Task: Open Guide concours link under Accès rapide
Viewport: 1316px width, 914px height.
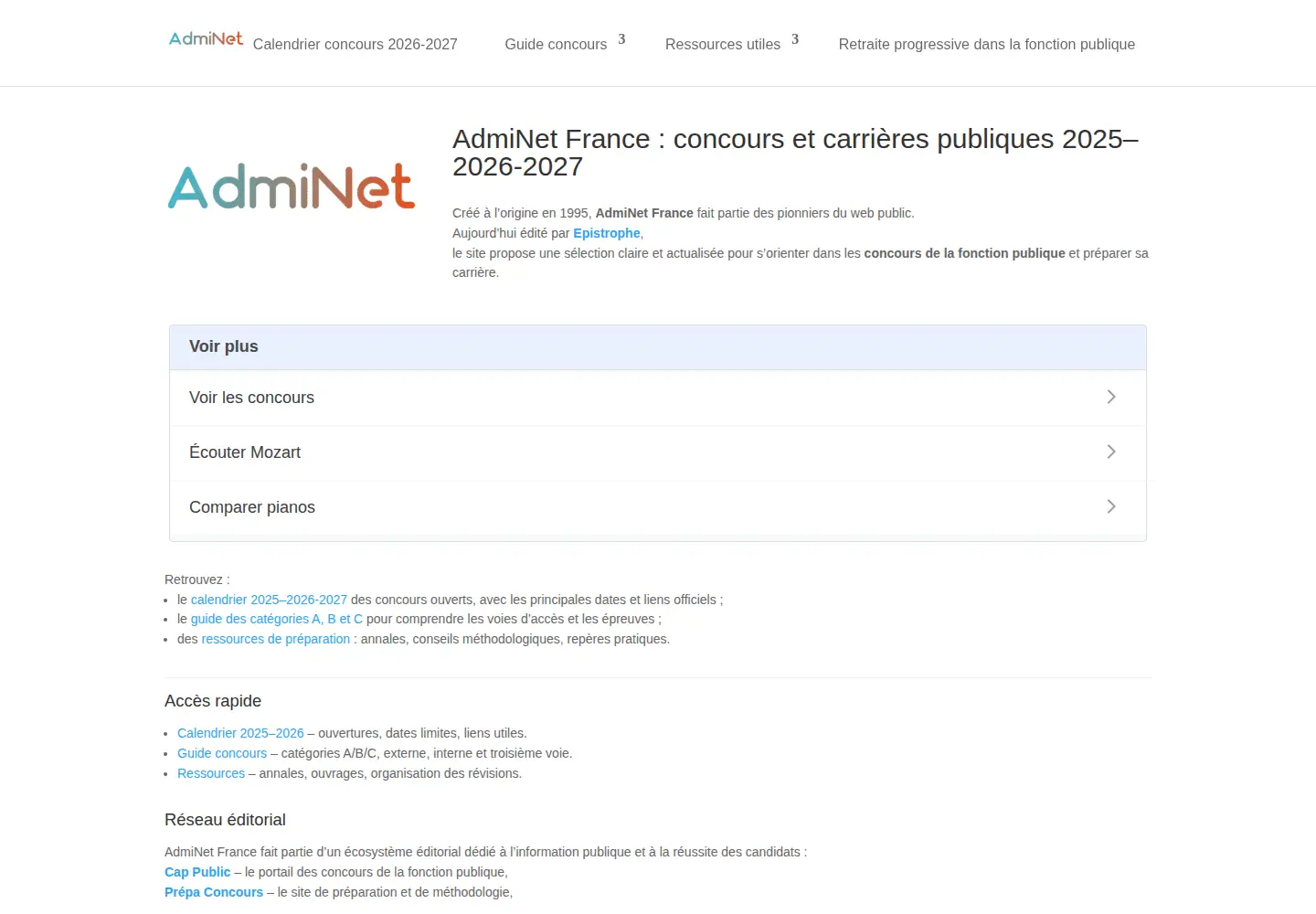Action: coord(222,753)
